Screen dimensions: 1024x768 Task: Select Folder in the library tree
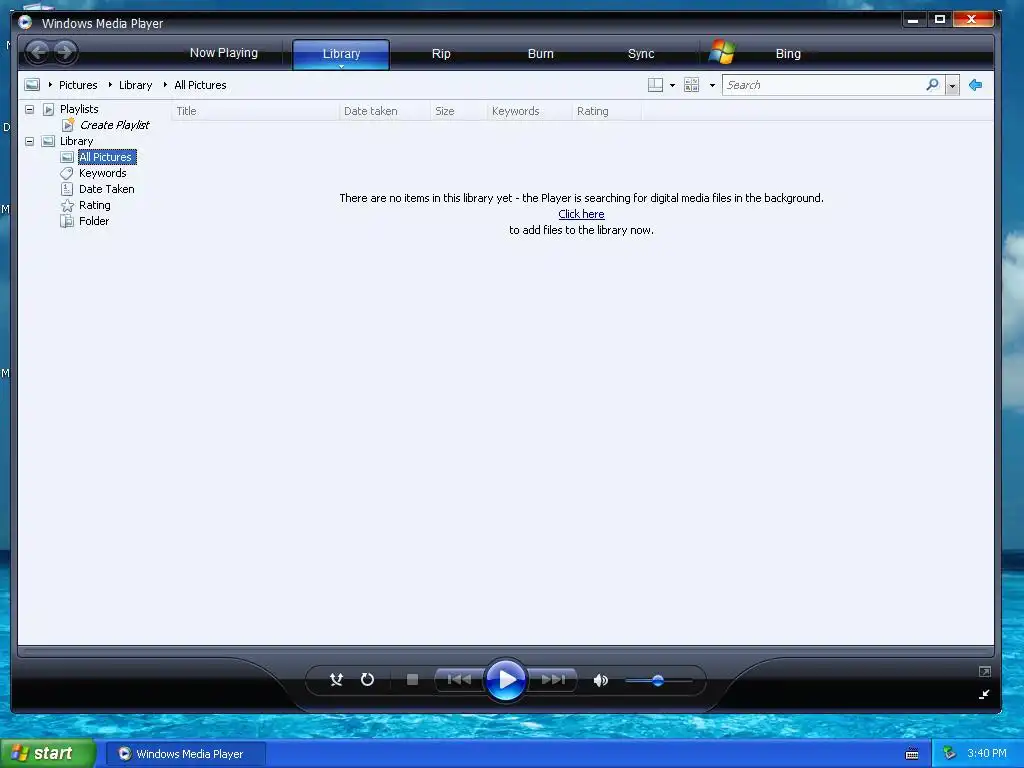(94, 221)
